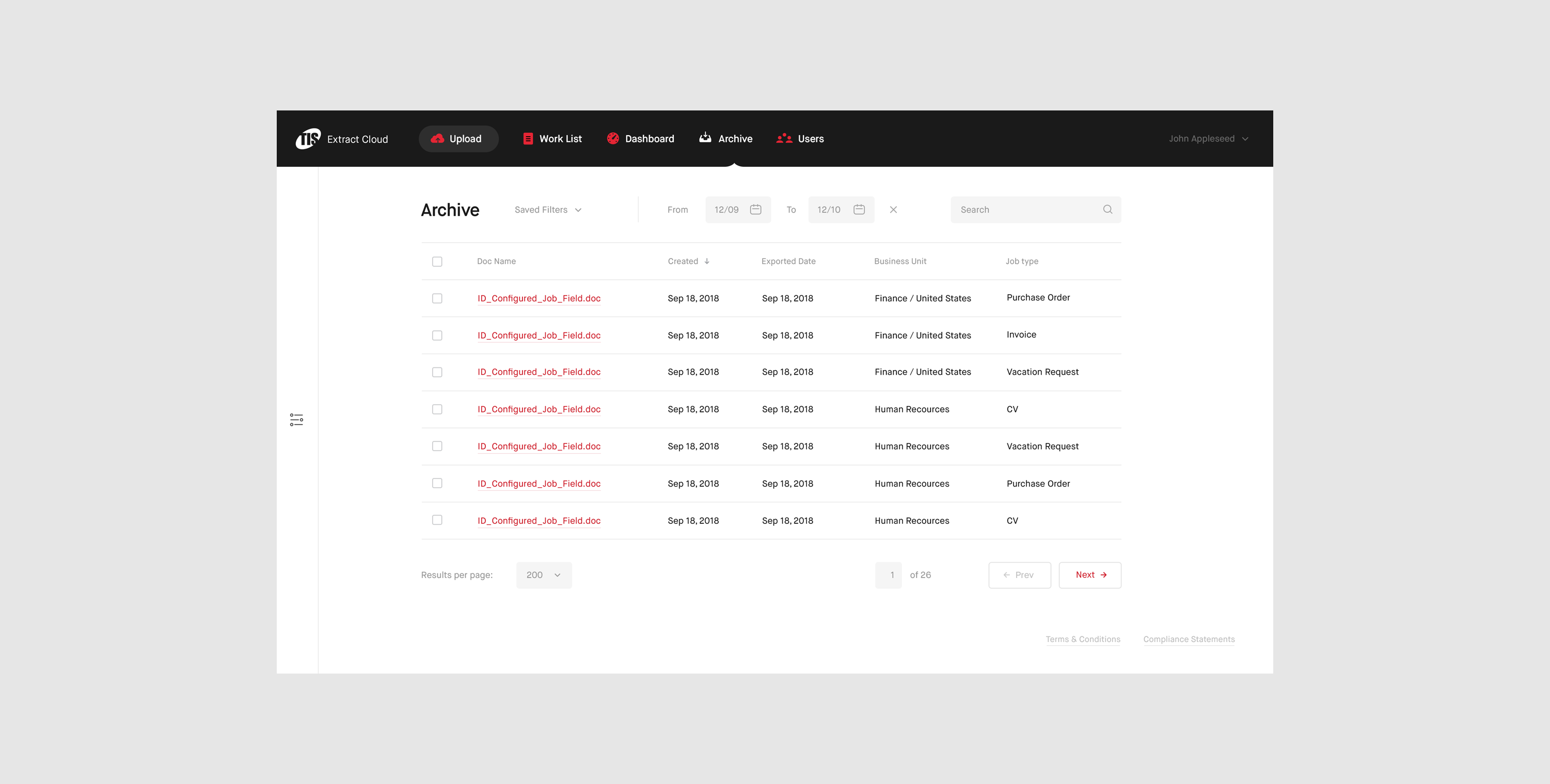
Task: Click the Next page button
Action: tap(1089, 574)
